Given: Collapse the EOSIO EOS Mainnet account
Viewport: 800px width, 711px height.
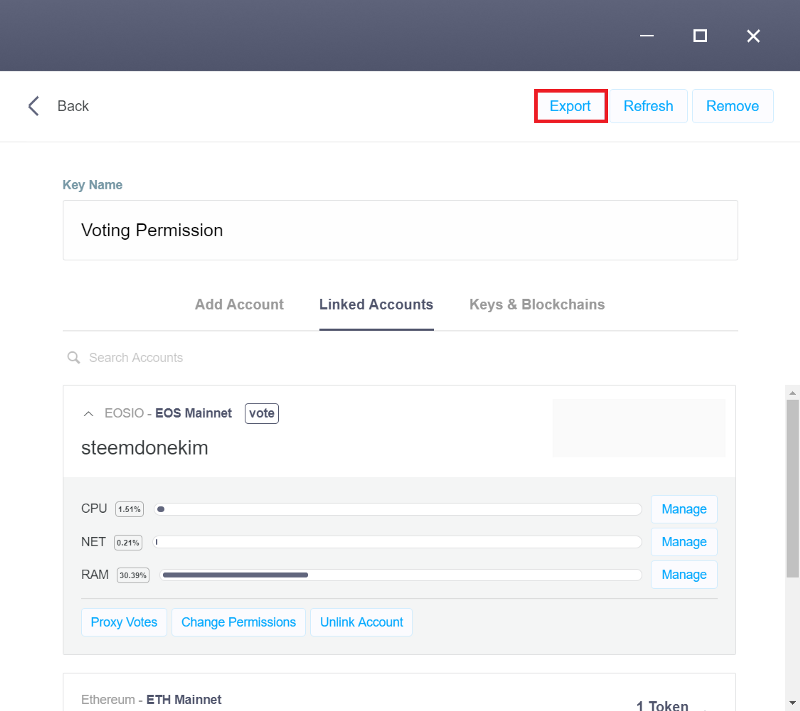Looking at the screenshot, I should [88, 414].
